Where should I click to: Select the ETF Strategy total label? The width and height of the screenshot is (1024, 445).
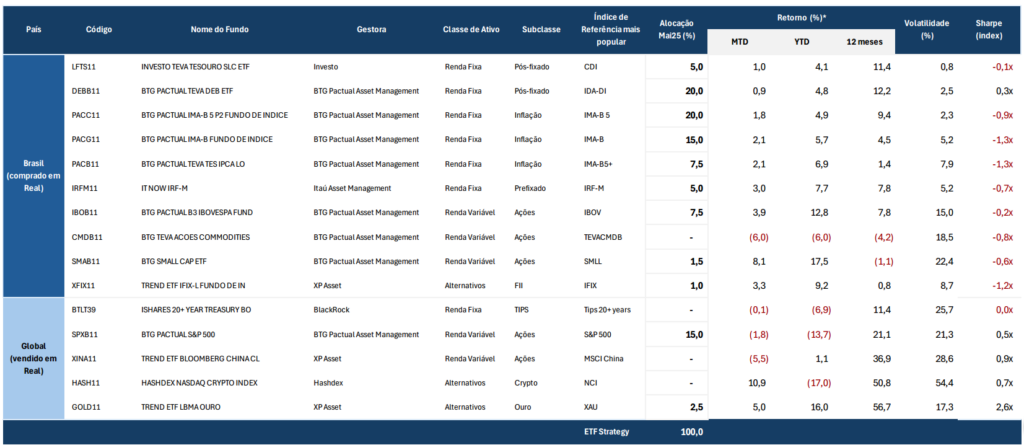(x=607, y=432)
